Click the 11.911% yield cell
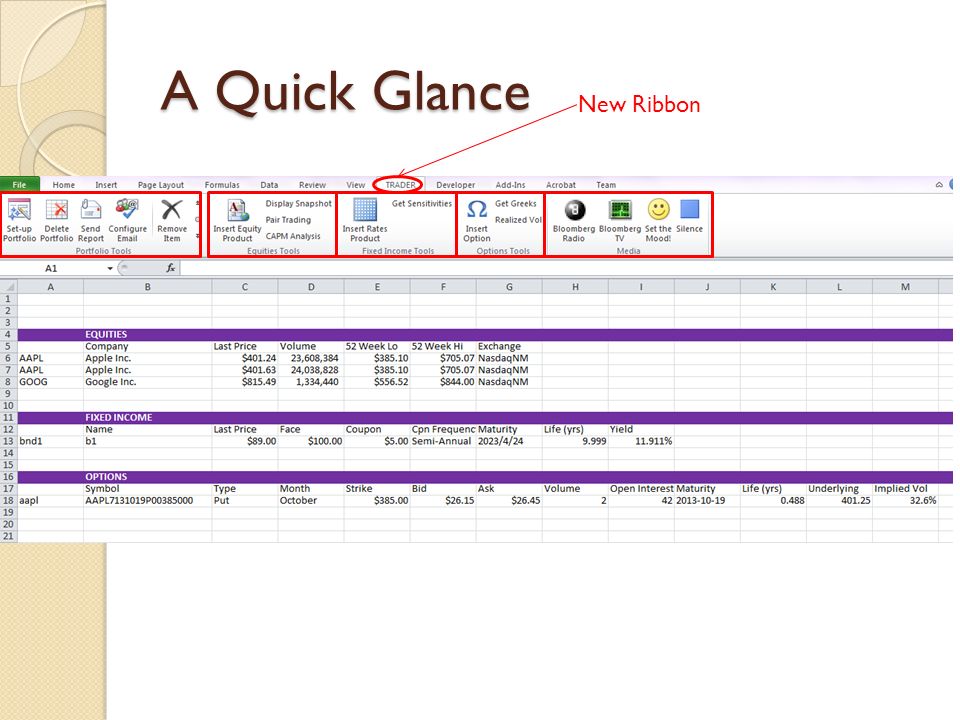This screenshot has height=720, width=960. click(x=642, y=441)
